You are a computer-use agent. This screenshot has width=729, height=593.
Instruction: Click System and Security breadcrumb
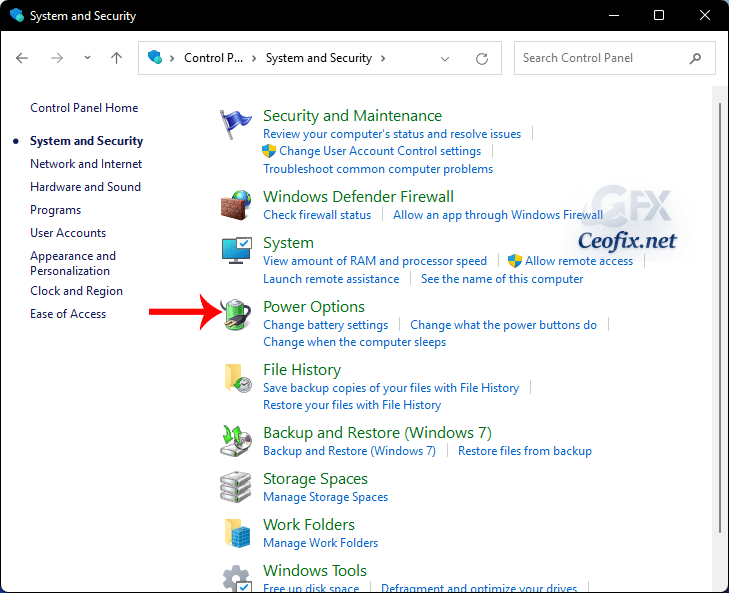pyautogui.click(x=319, y=58)
